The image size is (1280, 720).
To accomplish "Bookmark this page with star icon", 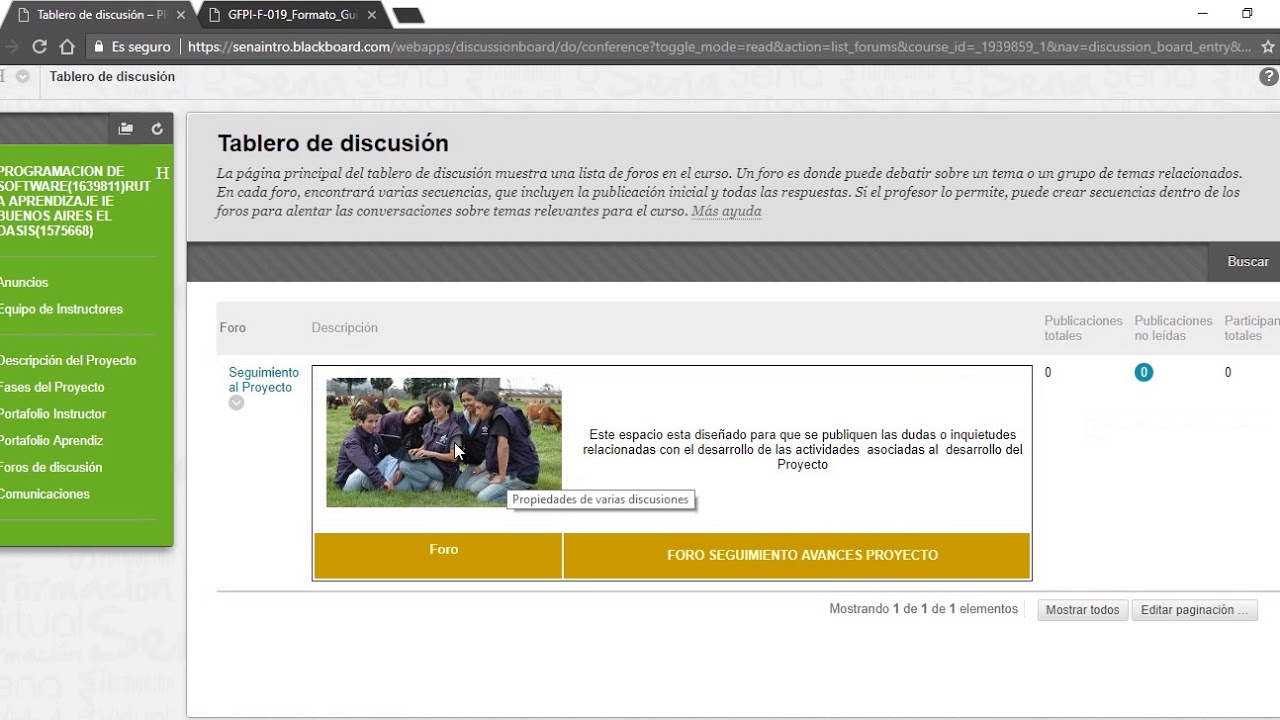I will pos(1268,47).
